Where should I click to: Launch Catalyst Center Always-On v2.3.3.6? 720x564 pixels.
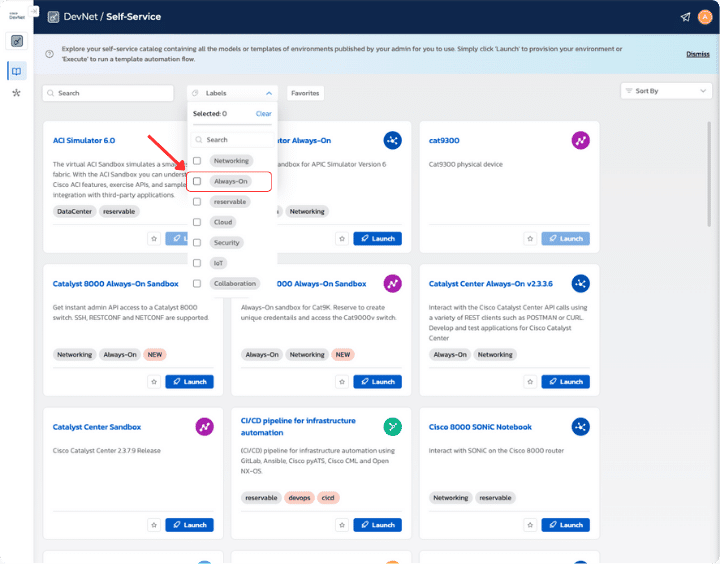[x=565, y=382]
